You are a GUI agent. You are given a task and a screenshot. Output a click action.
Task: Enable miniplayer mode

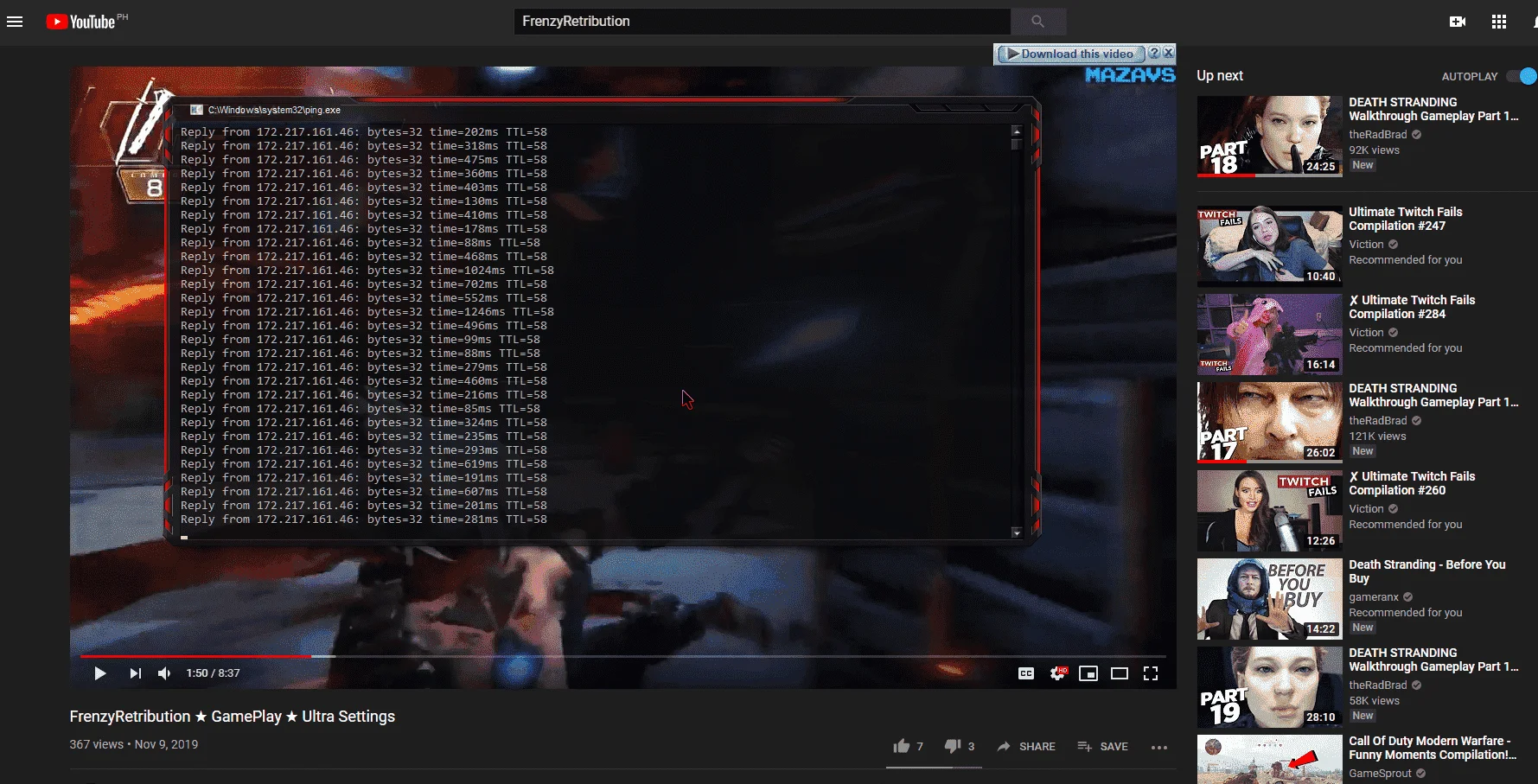point(1088,673)
